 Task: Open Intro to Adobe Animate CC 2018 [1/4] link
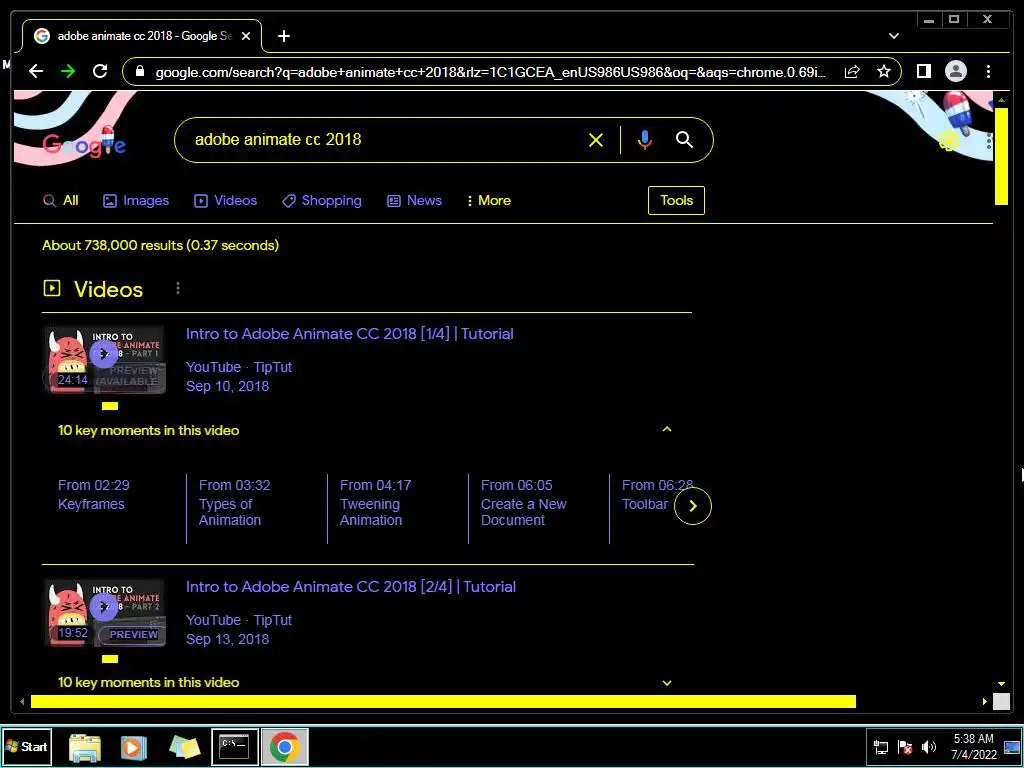(349, 334)
